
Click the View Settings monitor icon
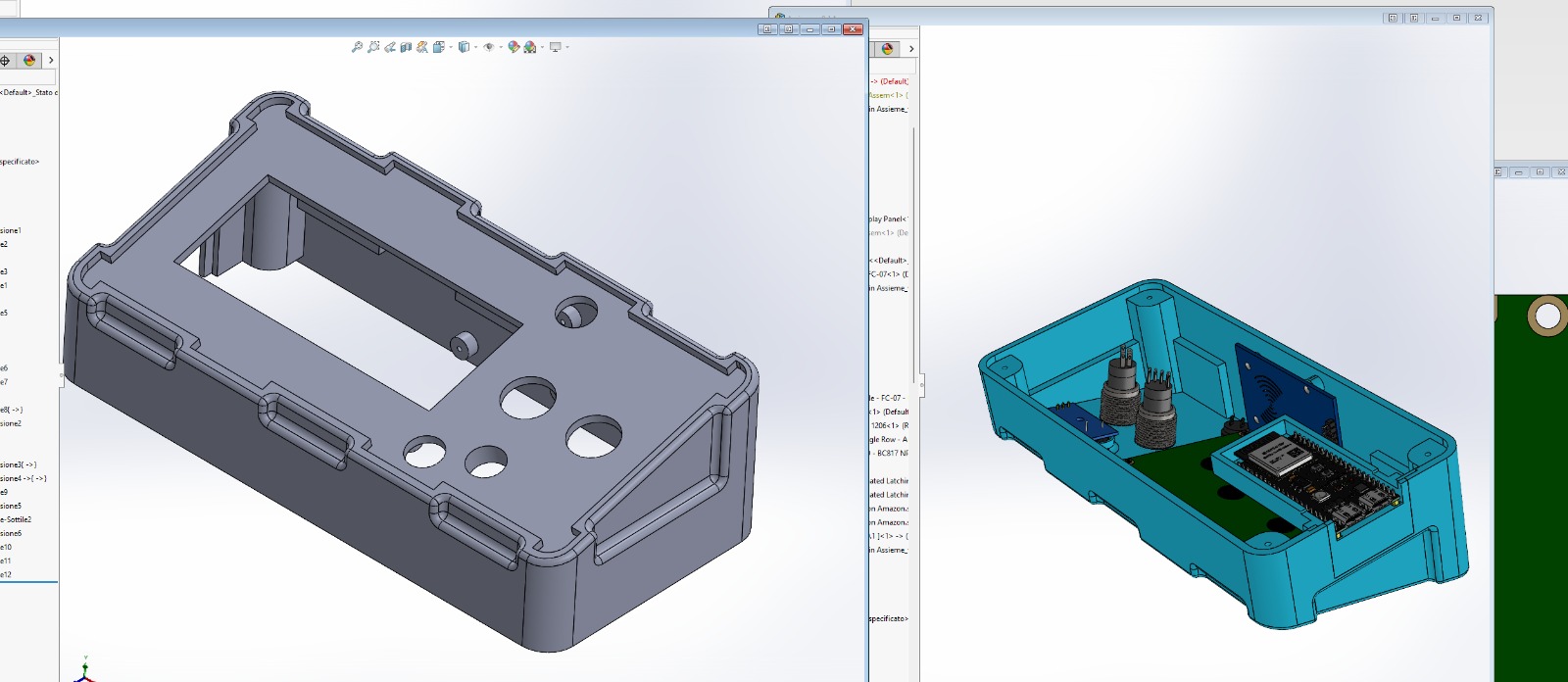[x=556, y=47]
